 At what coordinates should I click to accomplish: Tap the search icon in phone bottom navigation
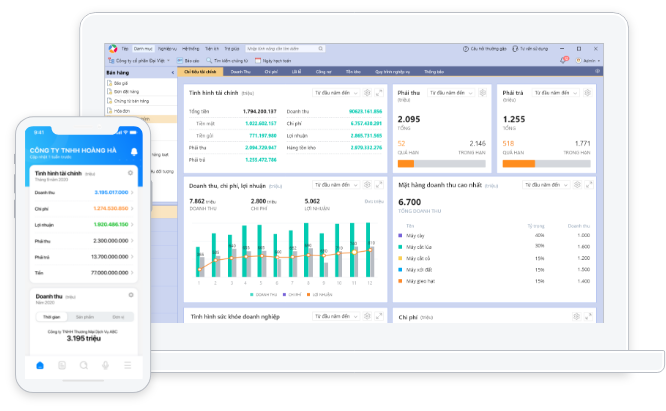pos(84,365)
